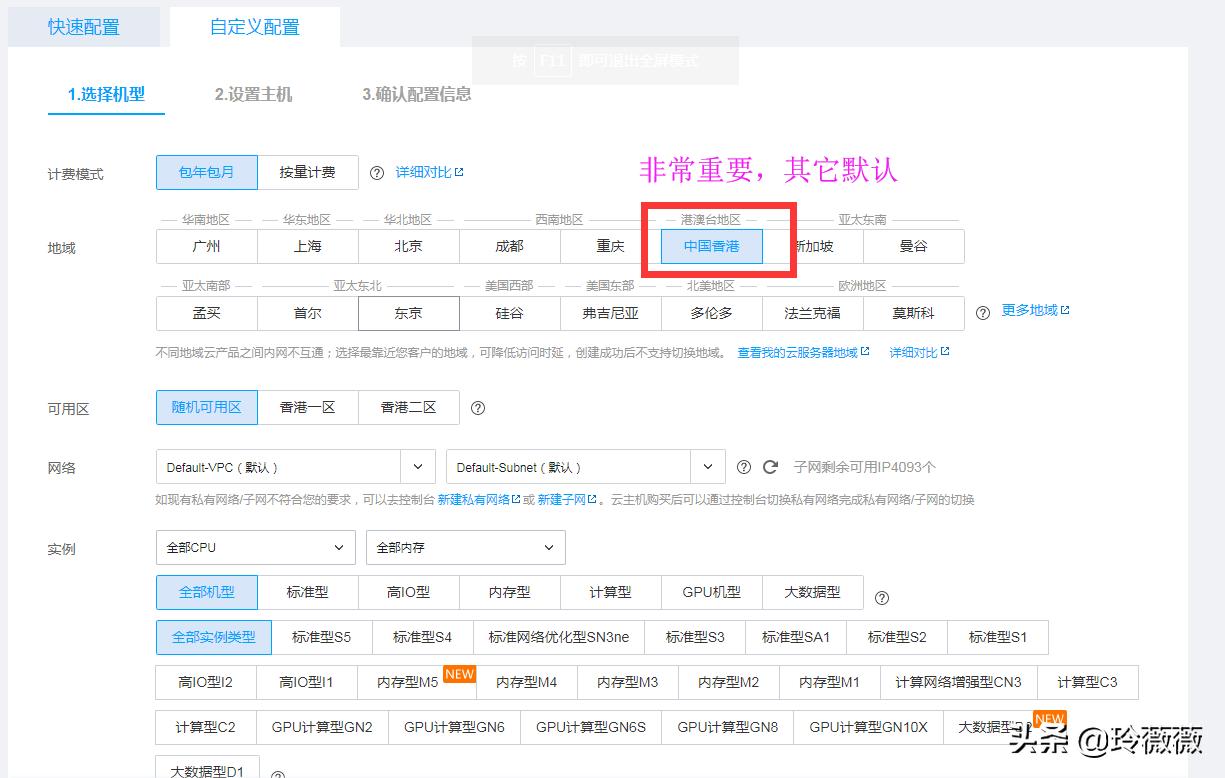Select the 香港一区 availability zone
The height and width of the screenshot is (778, 1225).
pos(309,407)
